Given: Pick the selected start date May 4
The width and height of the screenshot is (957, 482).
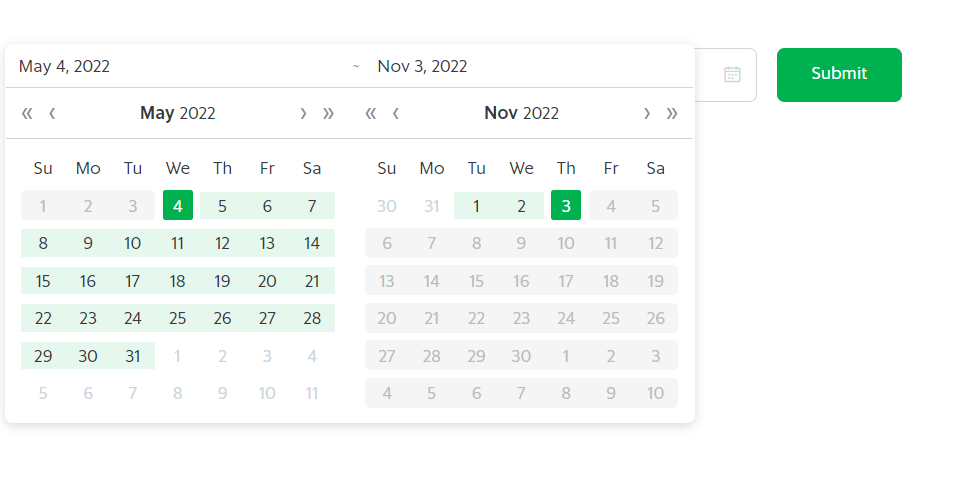Looking at the screenshot, I should click(x=178, y=206).
